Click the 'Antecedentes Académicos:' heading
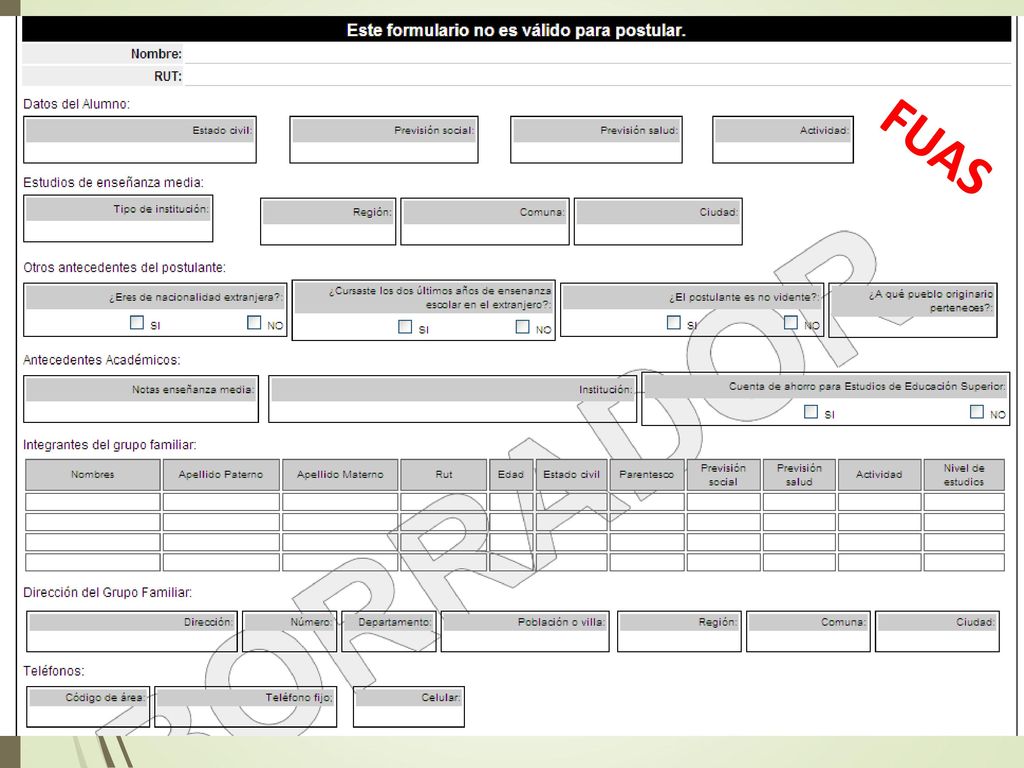 (102, 360)
